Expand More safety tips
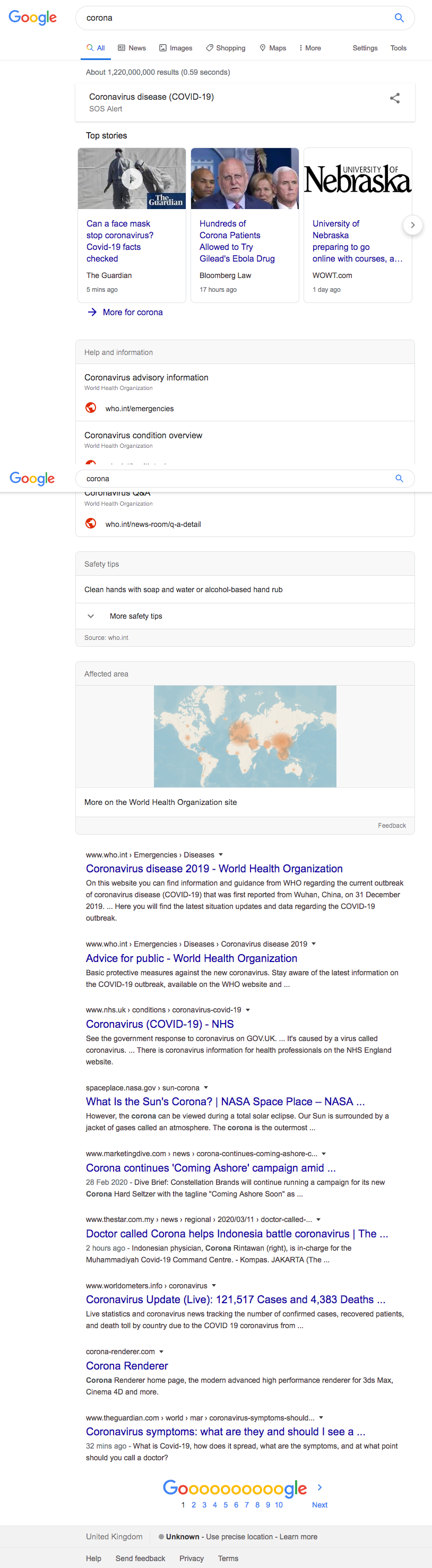This screenshot has height=1568, width=432. pyautogui.click(x=245, y=616)
